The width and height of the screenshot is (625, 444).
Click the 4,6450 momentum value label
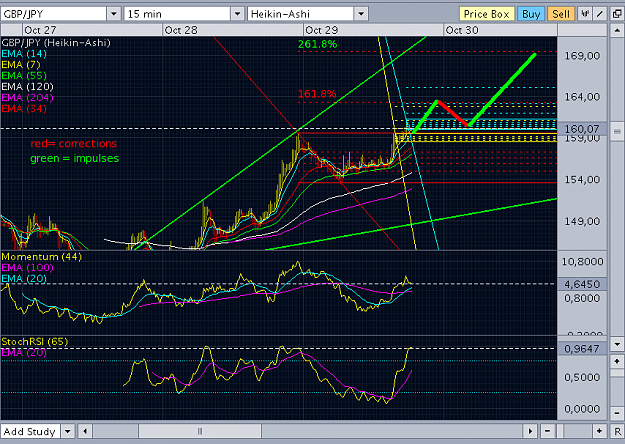[x=582, y=284]
